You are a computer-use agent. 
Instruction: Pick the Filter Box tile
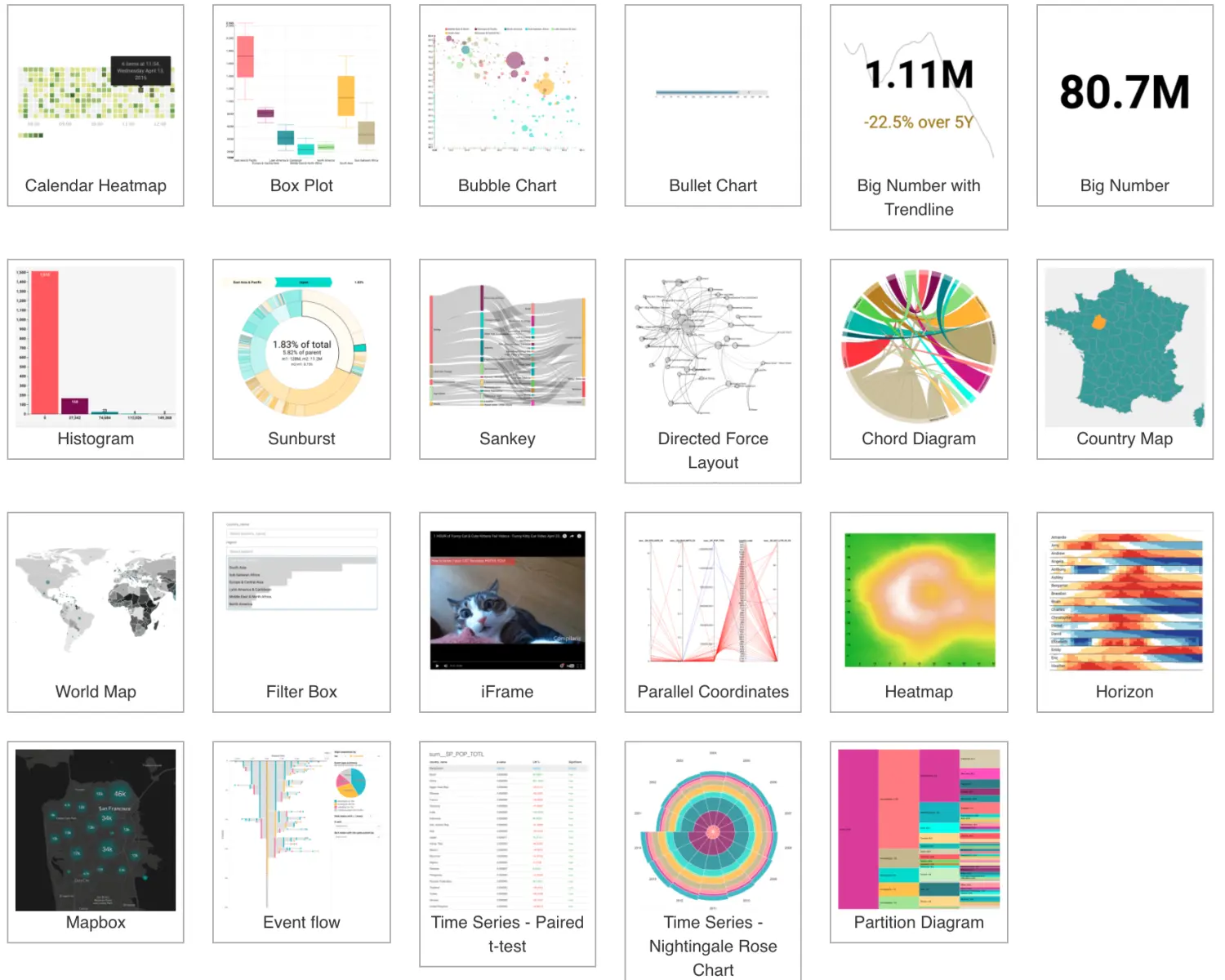click(301, 612)
